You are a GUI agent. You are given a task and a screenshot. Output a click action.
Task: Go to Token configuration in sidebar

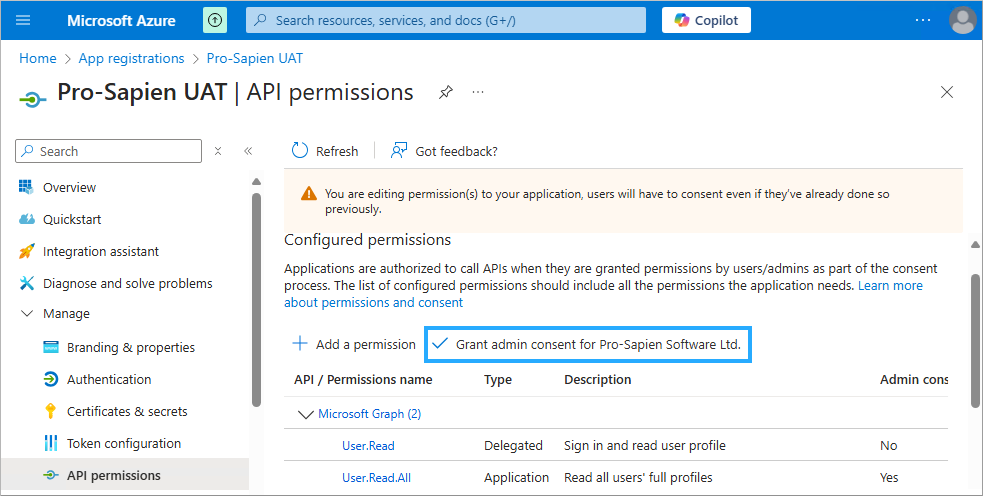coord(123,444)
